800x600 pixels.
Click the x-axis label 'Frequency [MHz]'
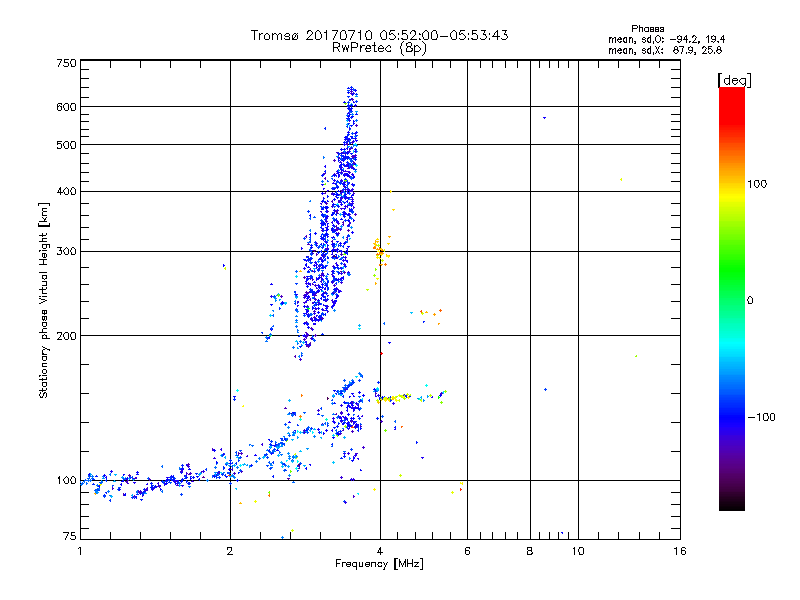pos(379,564)
